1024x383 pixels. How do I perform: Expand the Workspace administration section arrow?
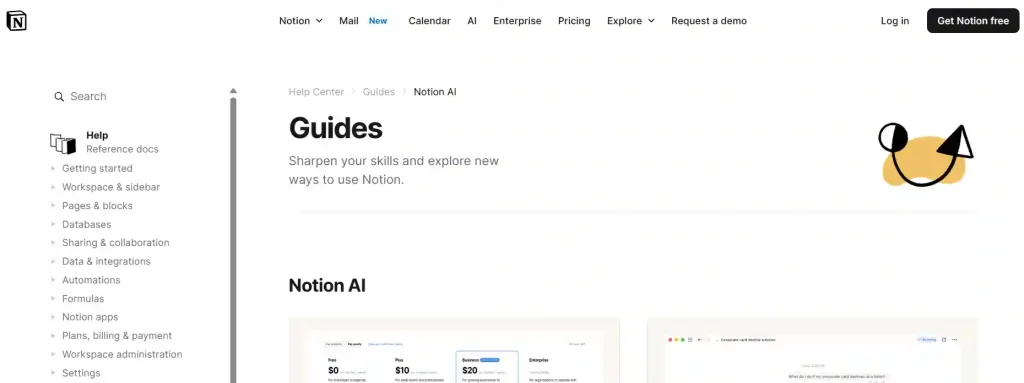coord(53,354)
